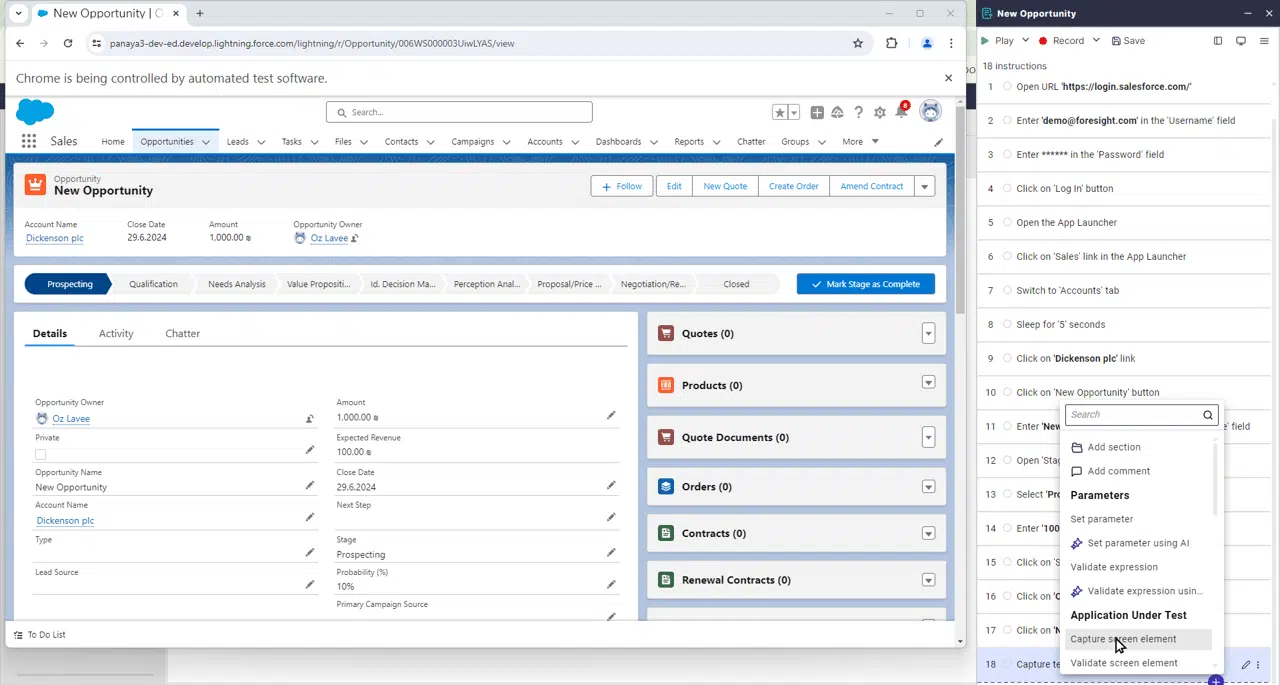Viewport: 1280px width, 685px height.
Task: Expand the Opportunities tab chevron
Action: tap(206, 142)
